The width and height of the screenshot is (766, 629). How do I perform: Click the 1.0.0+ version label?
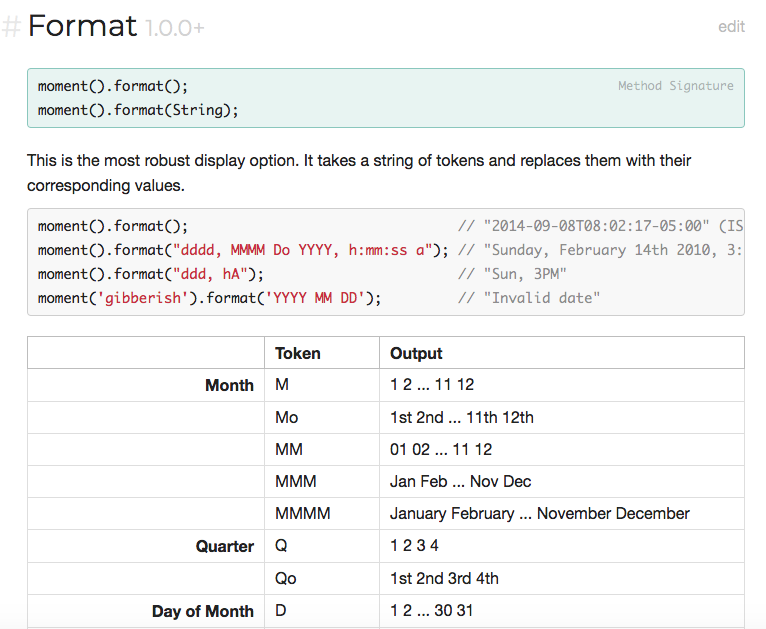coord(175,28)
